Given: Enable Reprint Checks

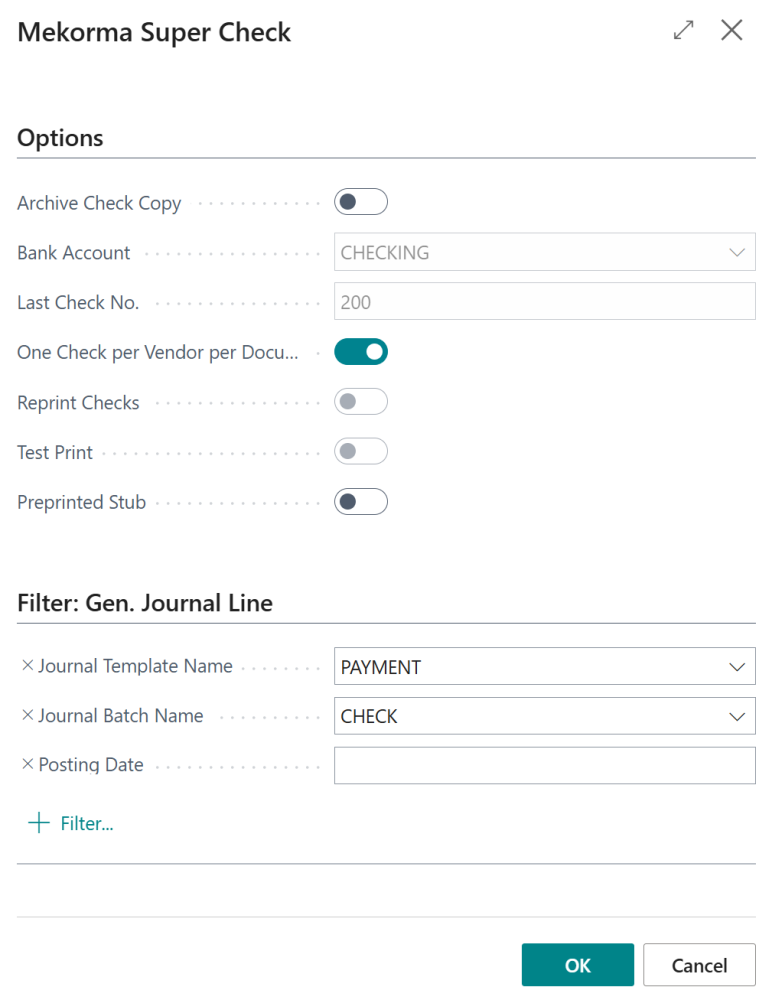Looking at the screenshot, I should 360,401.
